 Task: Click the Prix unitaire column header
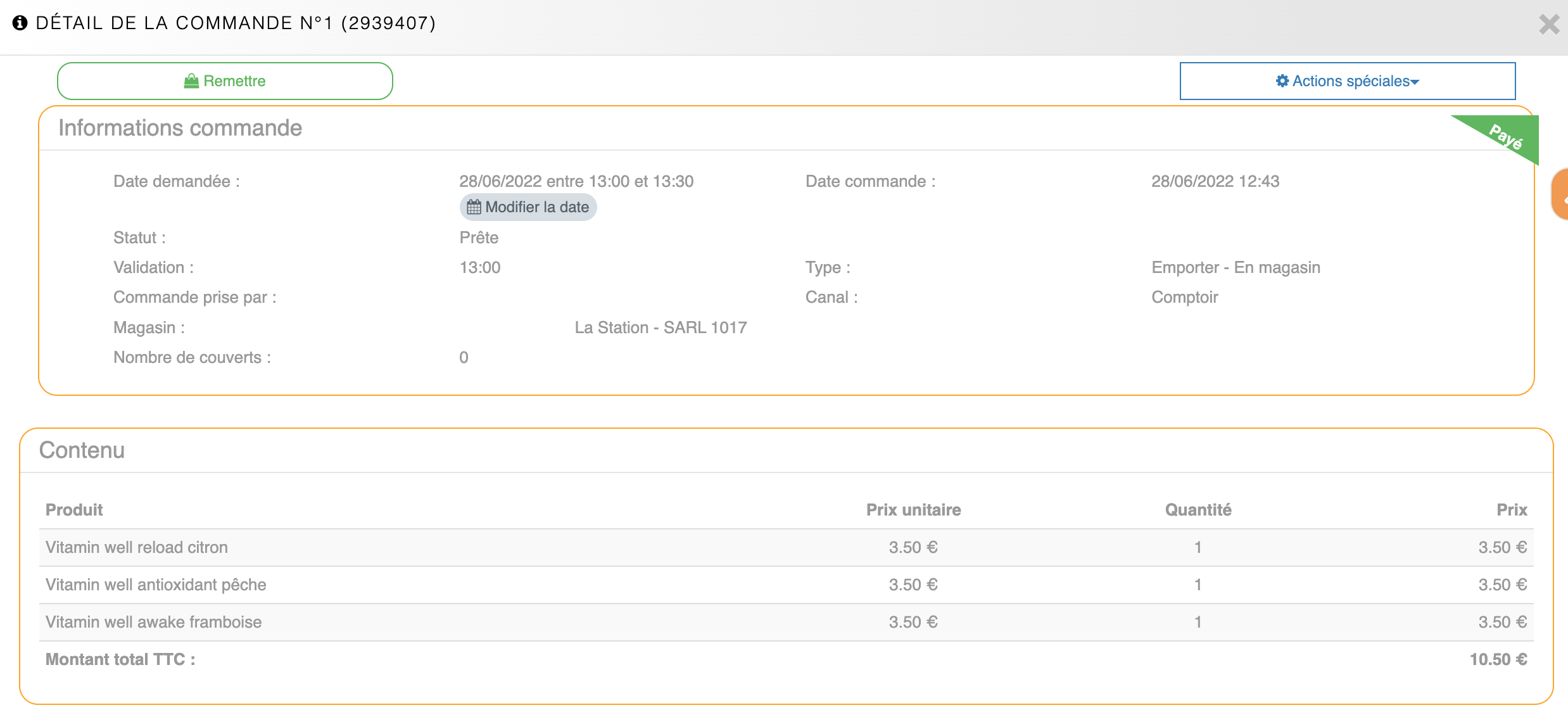[913, 510]
